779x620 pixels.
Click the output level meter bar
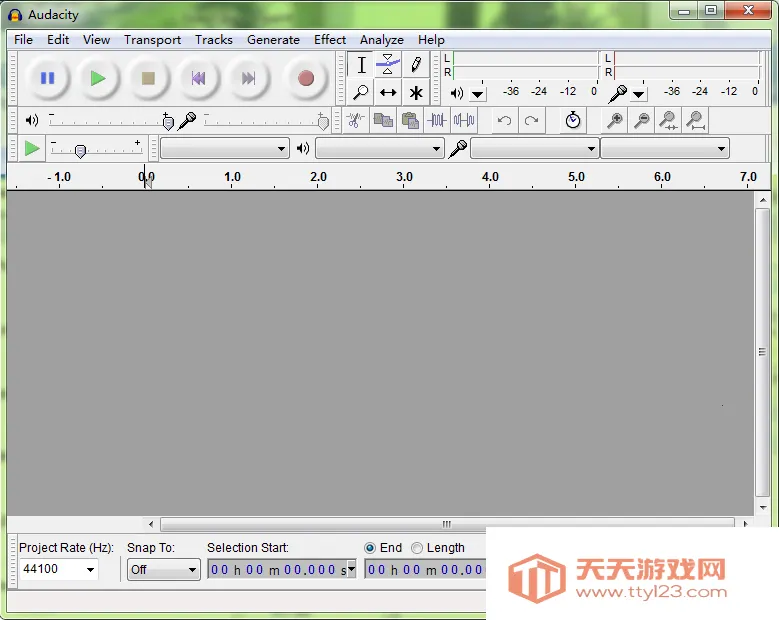[526, 65]
